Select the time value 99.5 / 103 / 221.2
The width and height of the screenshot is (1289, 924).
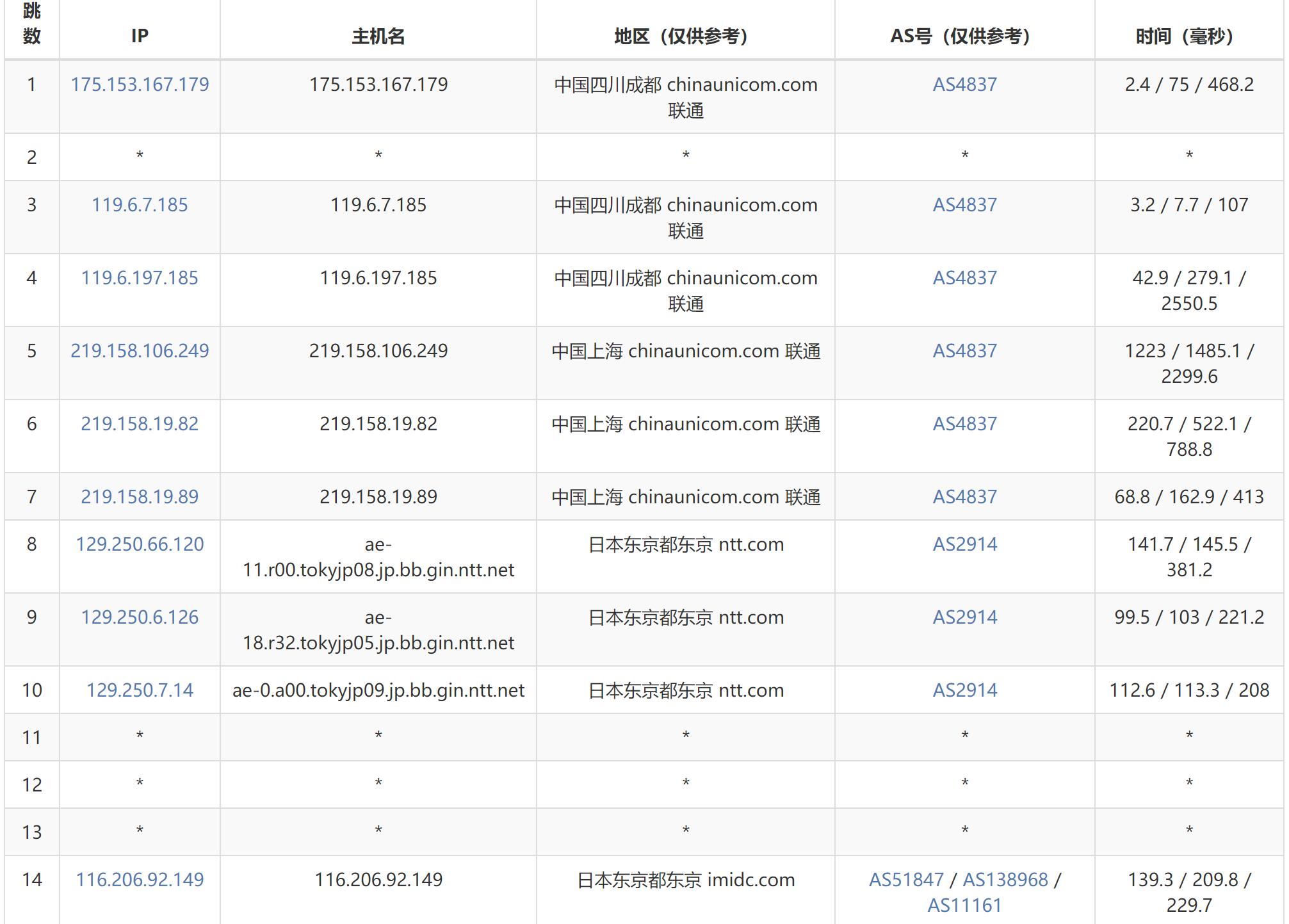[1189, 617]
